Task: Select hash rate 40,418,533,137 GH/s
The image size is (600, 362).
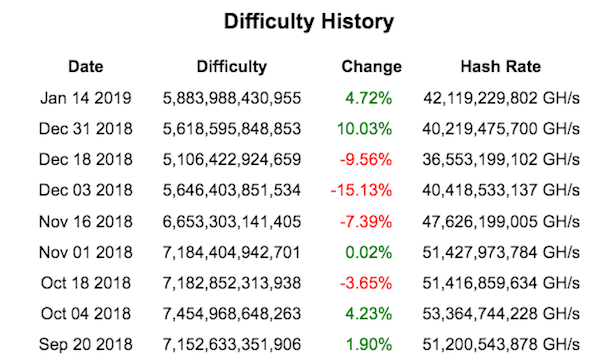Action: coord(501,190)
